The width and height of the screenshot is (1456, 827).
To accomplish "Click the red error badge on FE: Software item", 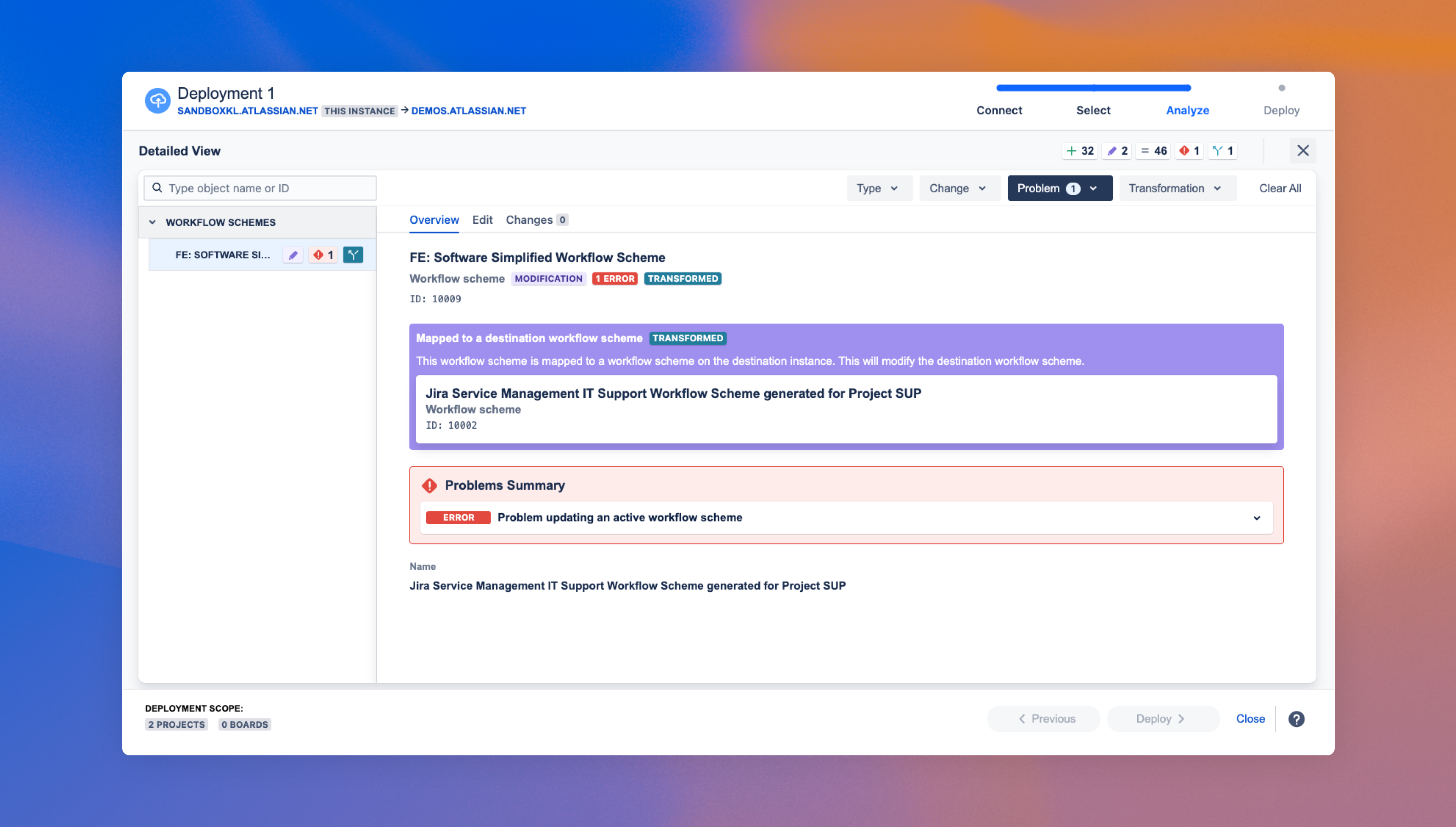I will pyautogui.click(x=323, y=255).
